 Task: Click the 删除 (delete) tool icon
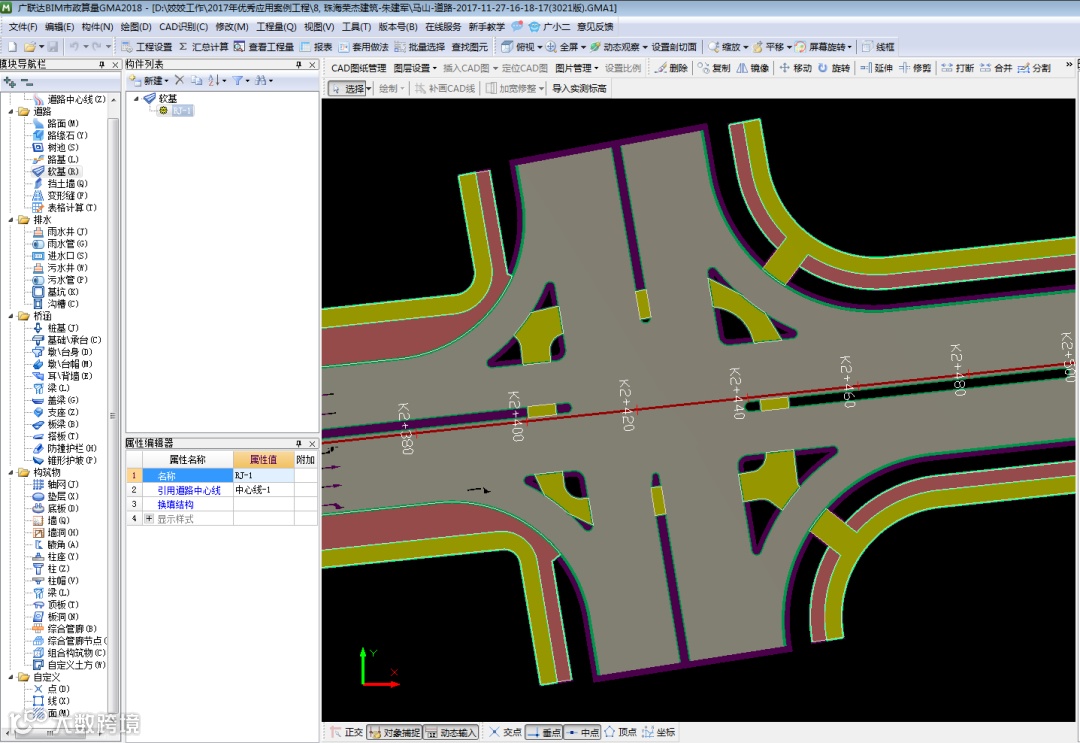[671, 68]
